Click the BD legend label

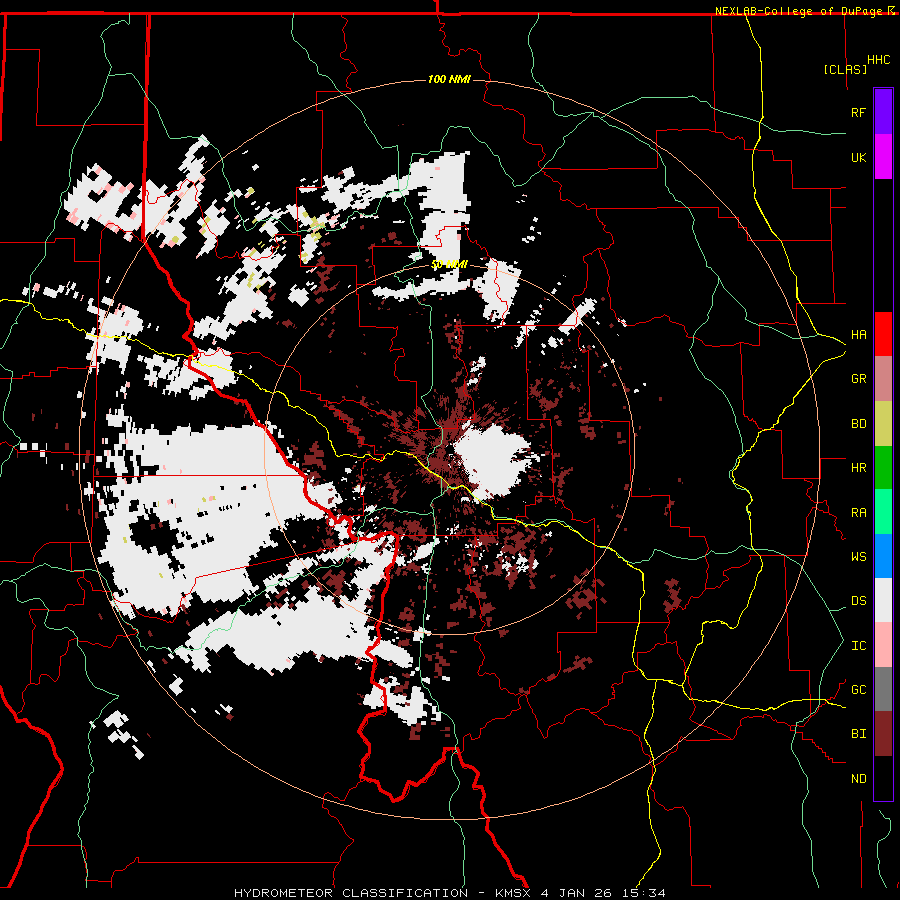pyautogui.click(x=858, y=424)
